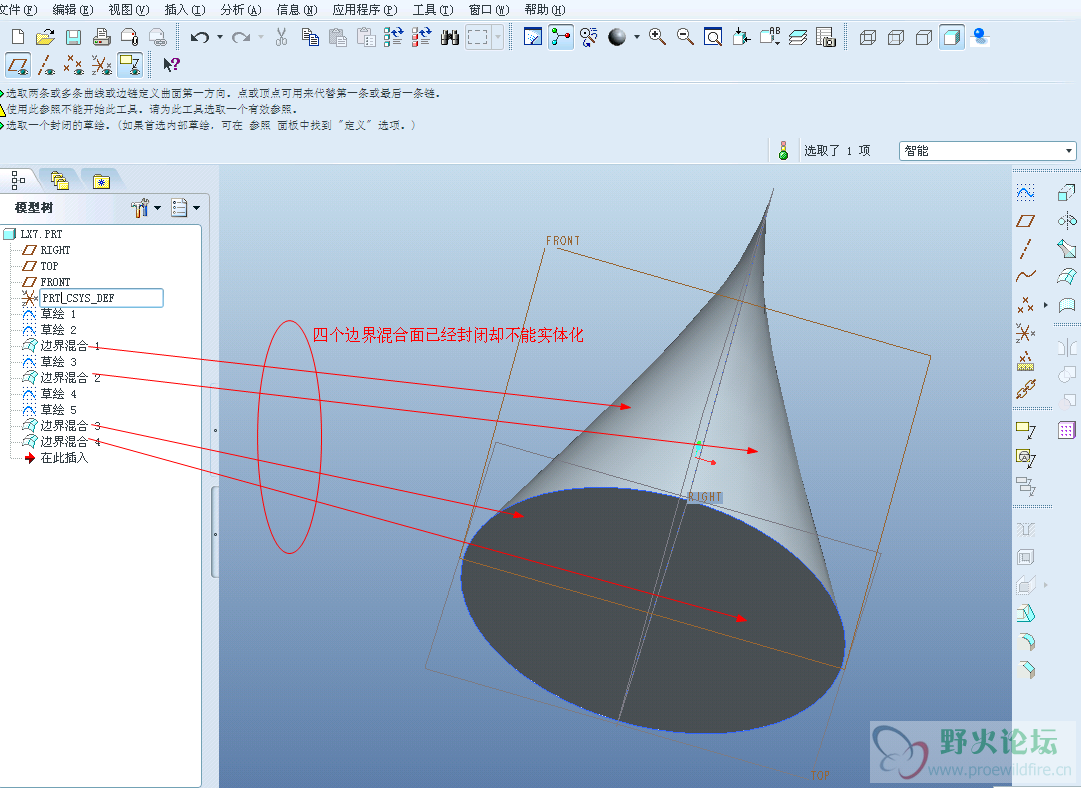Create a new file with New icon
1081x788 pixels.
tap(18, 37)
